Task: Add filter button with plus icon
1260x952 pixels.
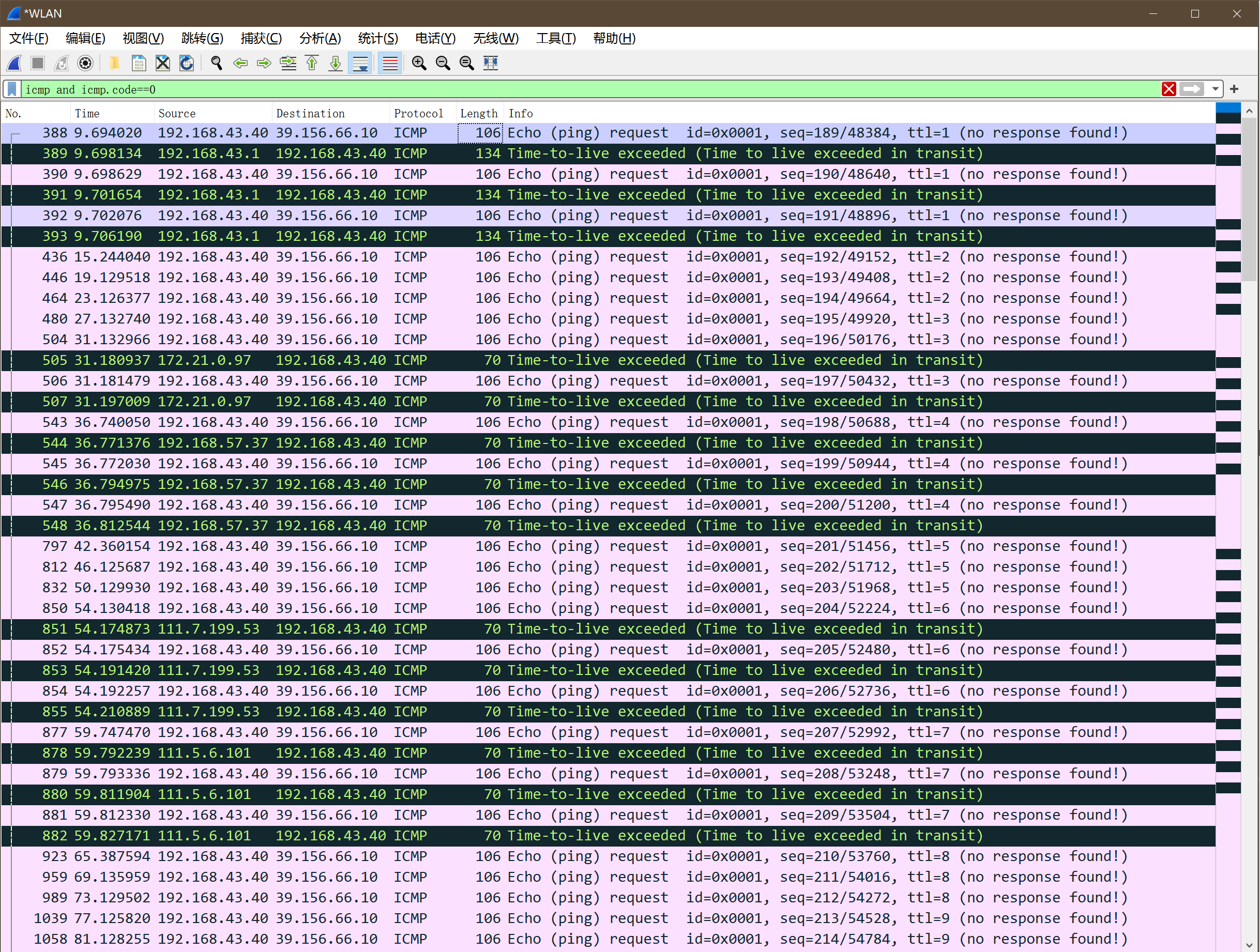Action: pos(1234,89)
